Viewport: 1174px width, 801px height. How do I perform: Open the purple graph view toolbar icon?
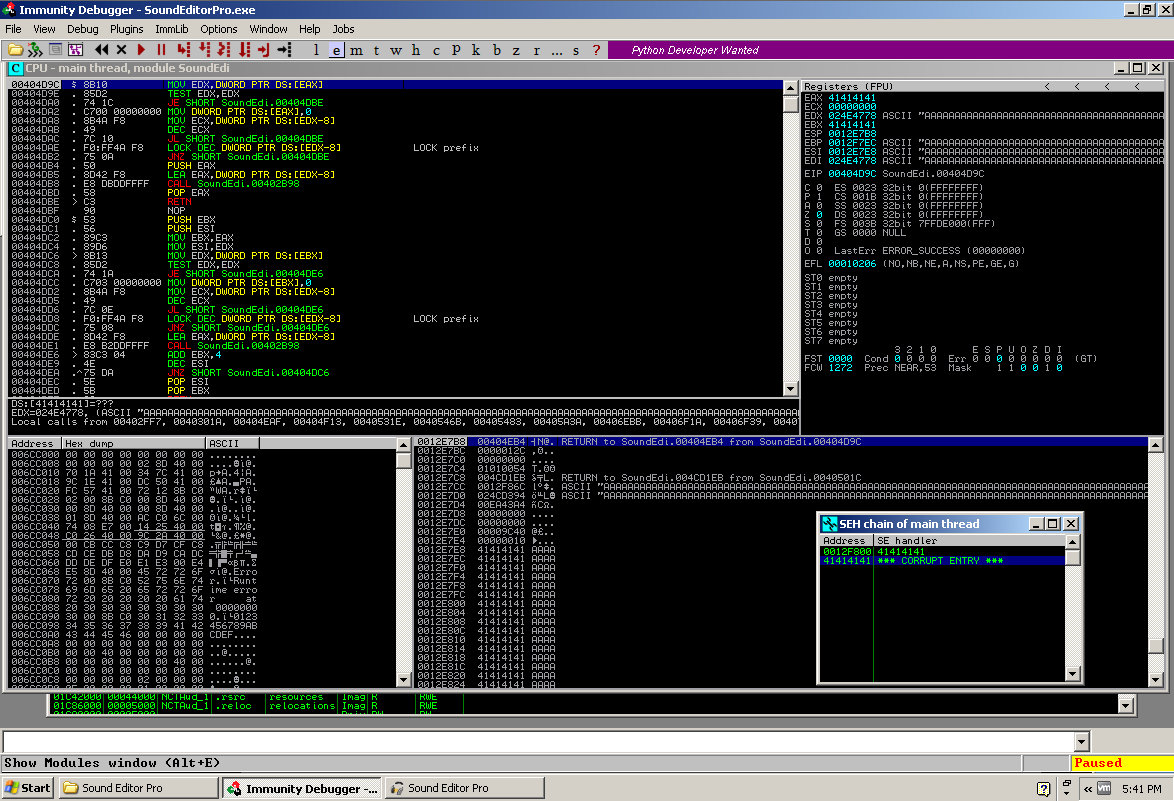(x=75, y=50)
